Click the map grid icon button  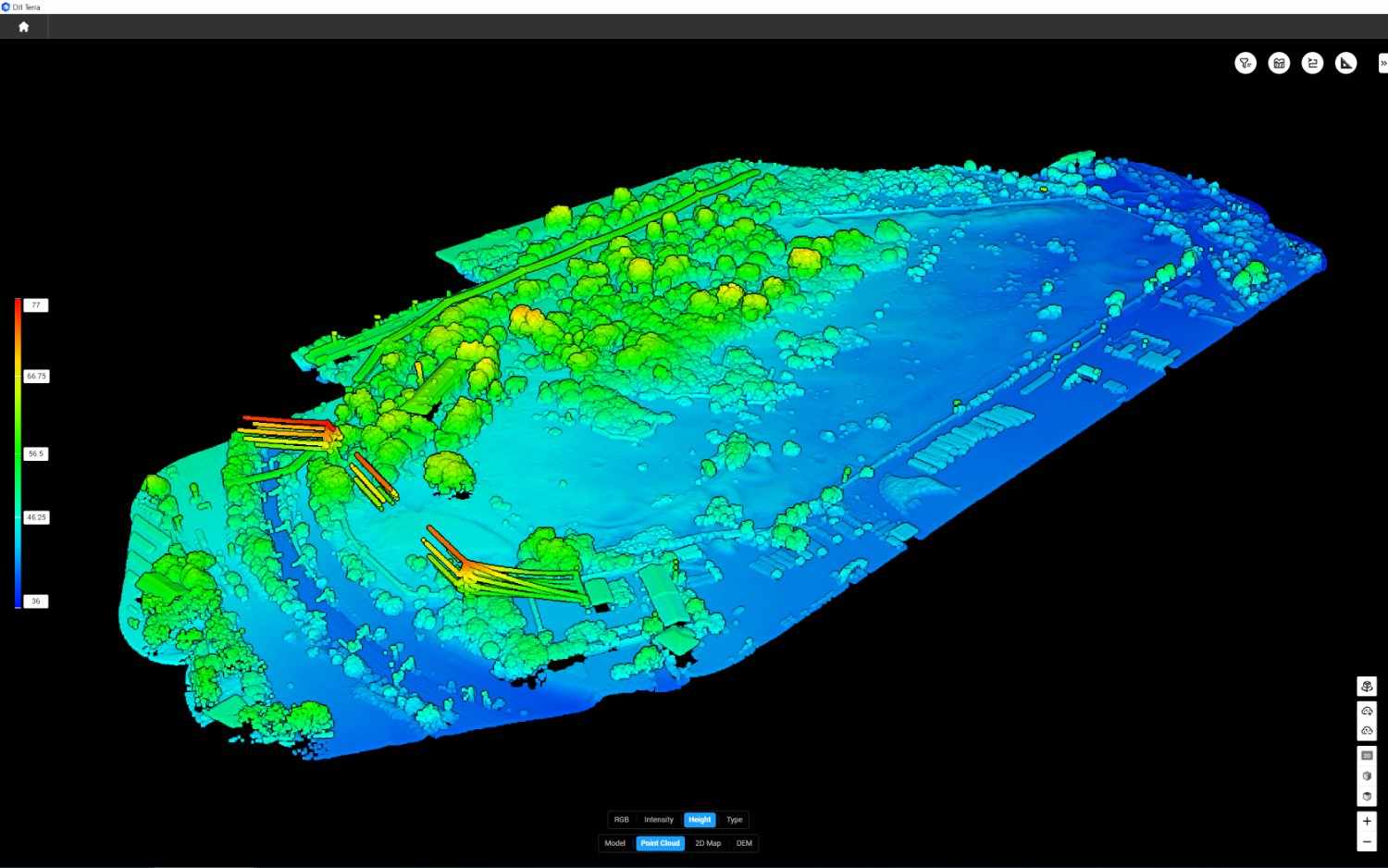(1279, 63)
